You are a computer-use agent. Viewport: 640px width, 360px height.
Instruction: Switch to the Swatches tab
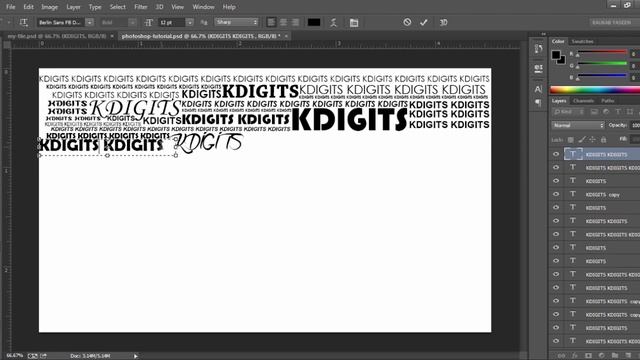pyautogui.click(x=582, y=41)
